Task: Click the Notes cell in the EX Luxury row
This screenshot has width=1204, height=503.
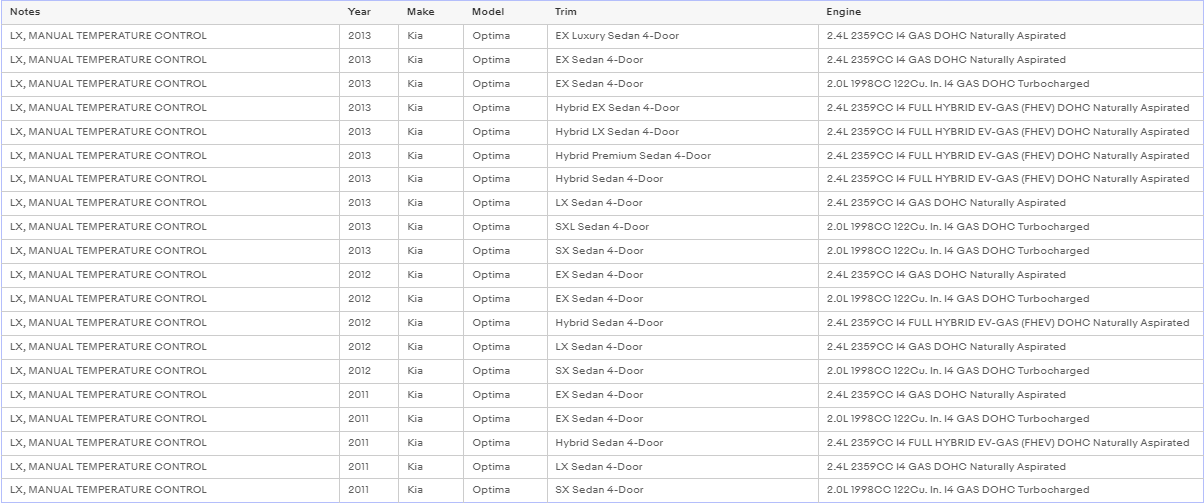Action: (170, 36)
